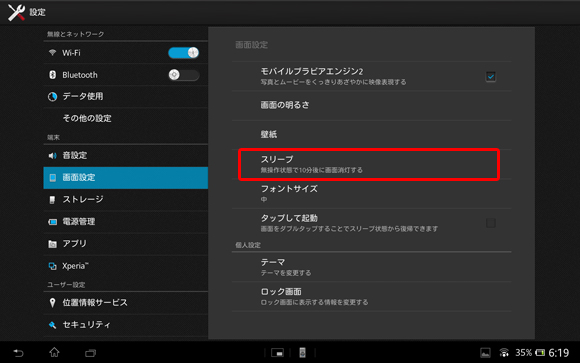Tap the remote control icon in the navigation bar
Viewport: 580px width, 363px height.
(302, 353)
